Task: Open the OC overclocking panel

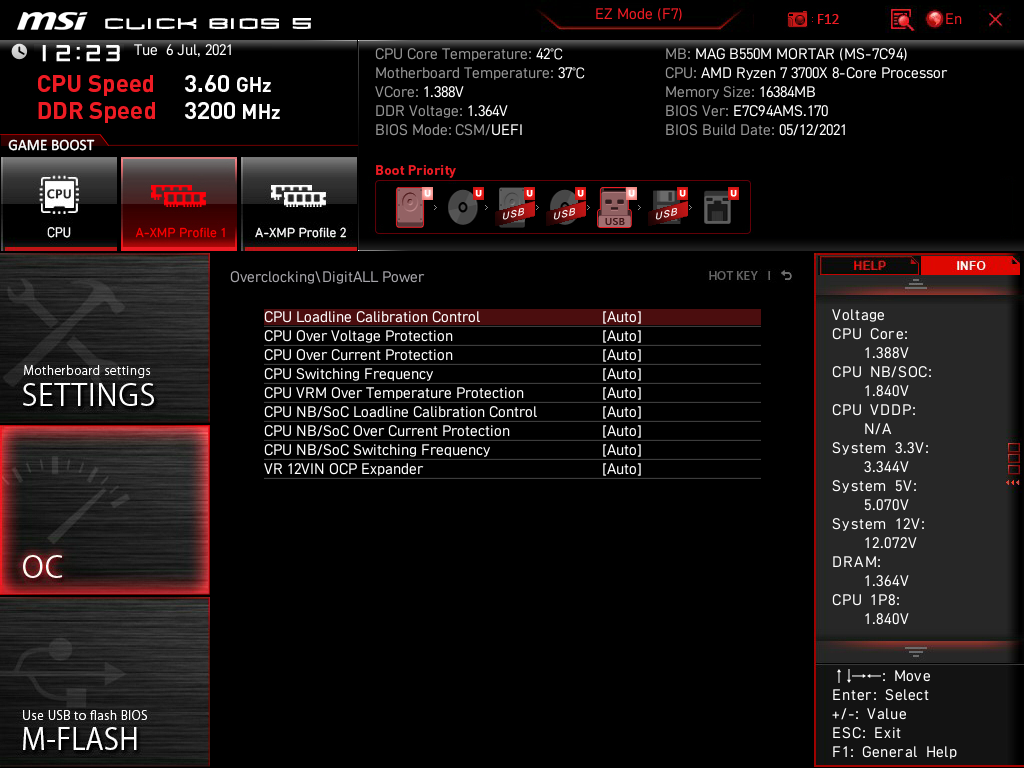Action: pos(104,510)
